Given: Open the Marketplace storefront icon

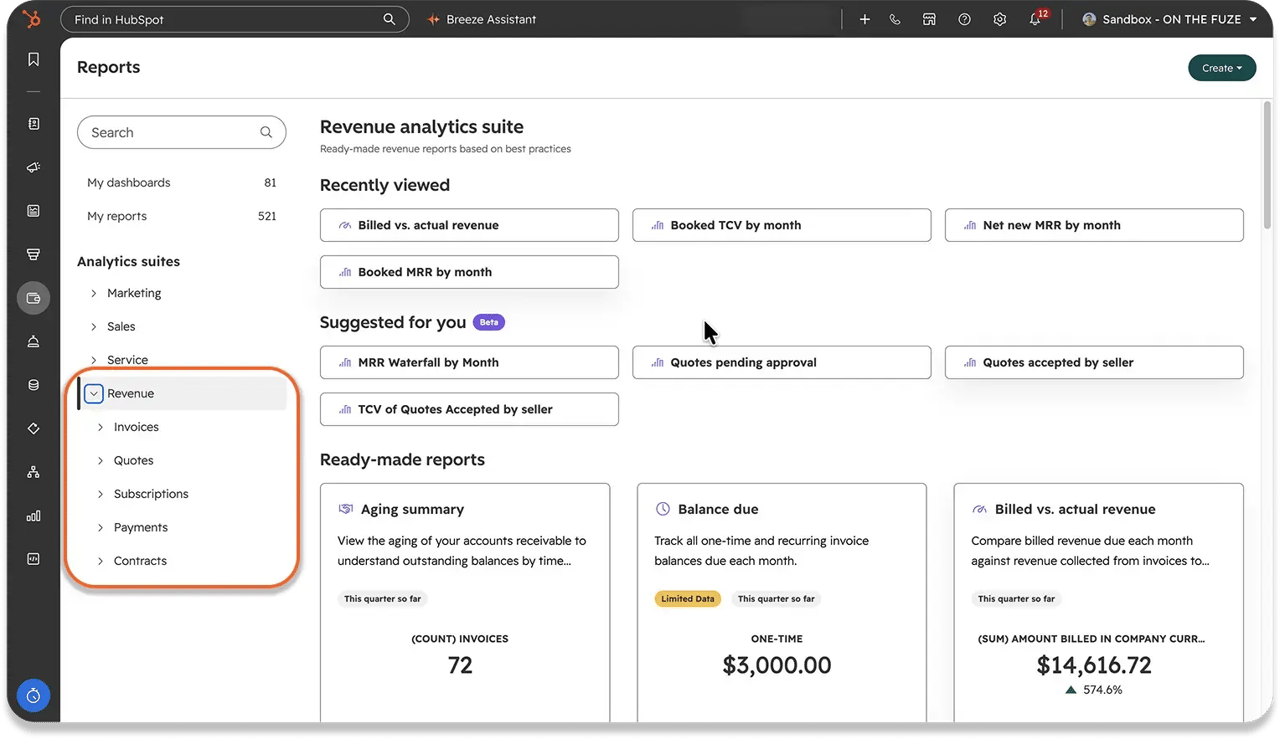Looking at the screenshot, I should (x=929, y=19).
